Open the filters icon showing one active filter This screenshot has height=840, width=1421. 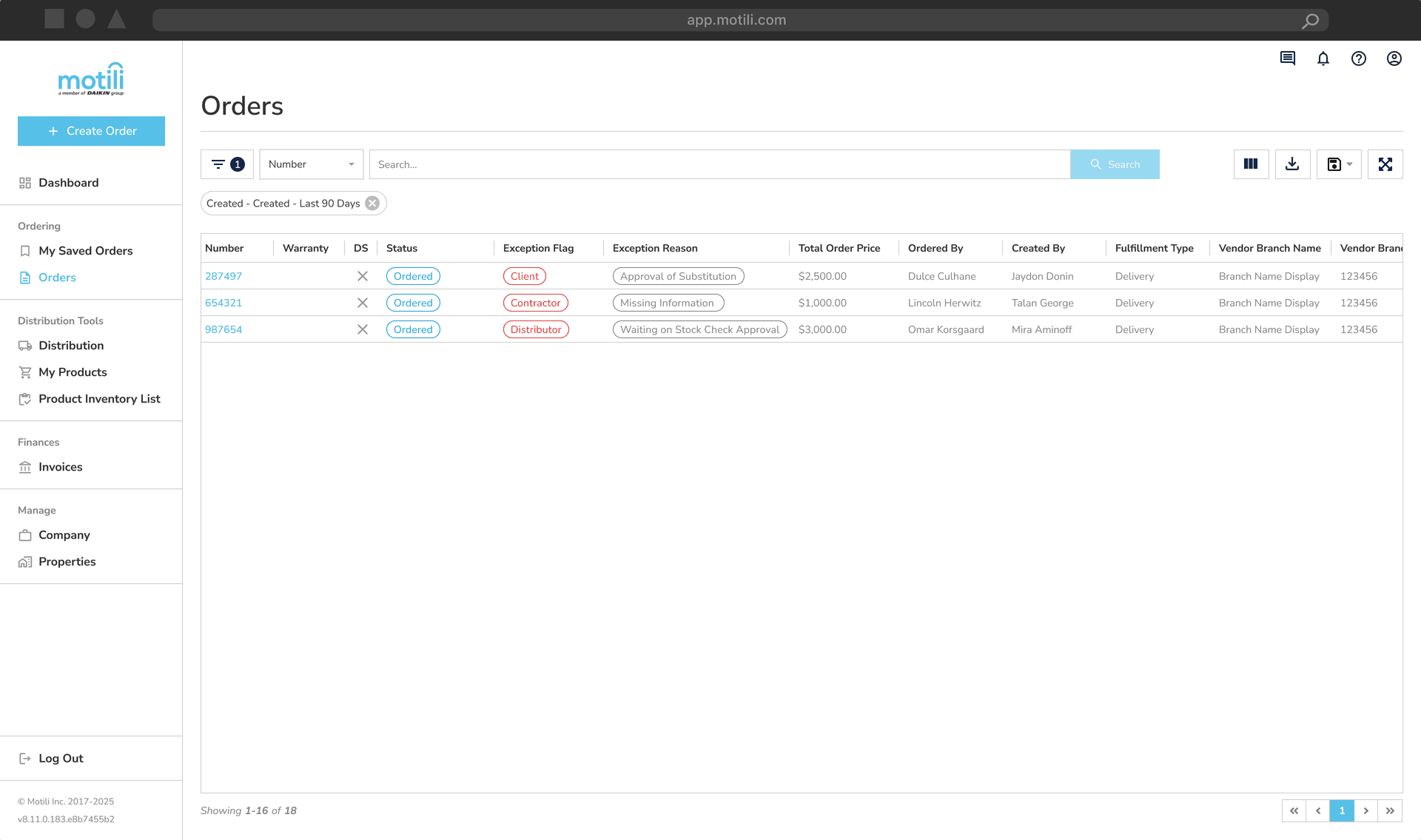click(226, 164)
